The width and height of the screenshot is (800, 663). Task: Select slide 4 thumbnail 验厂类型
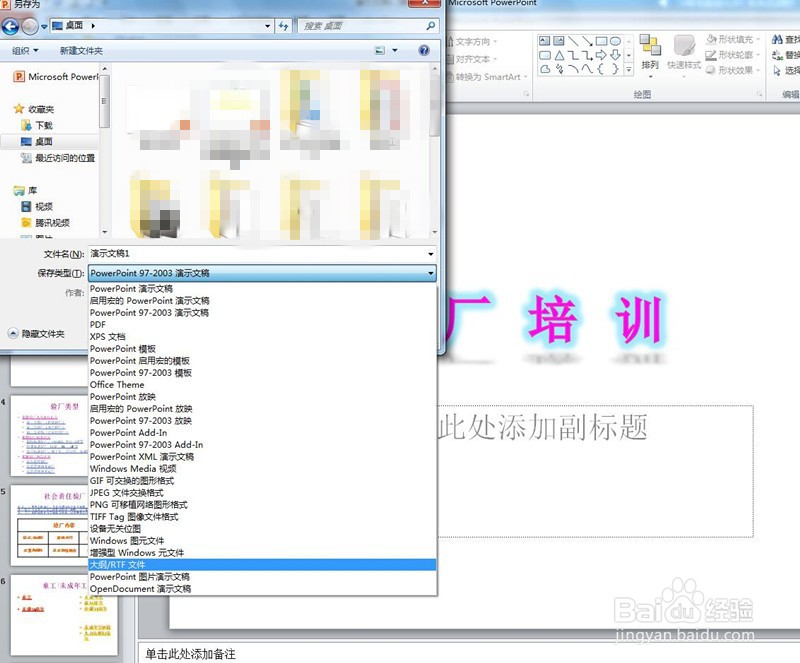(49, 435)
